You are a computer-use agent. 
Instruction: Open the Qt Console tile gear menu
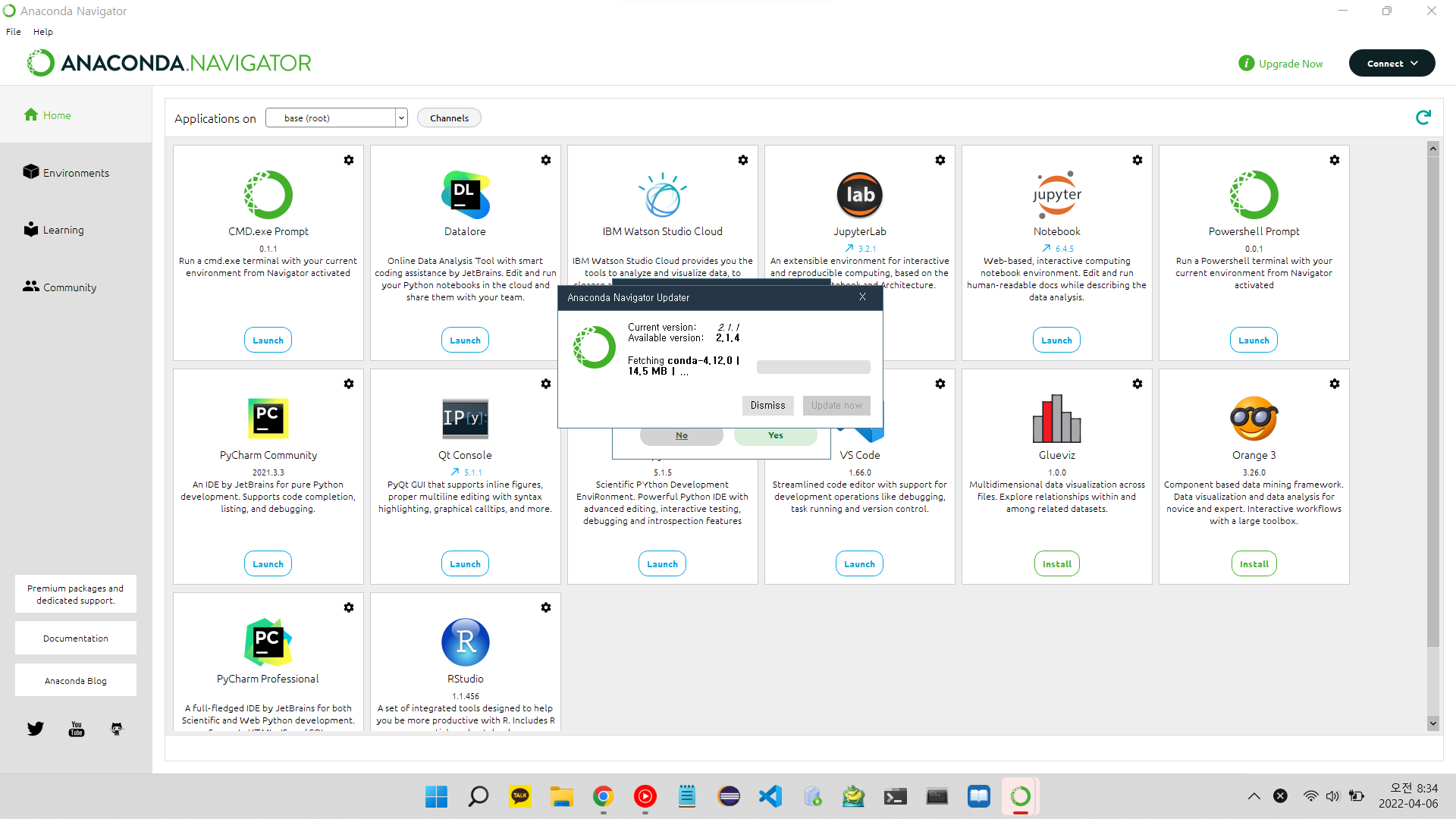[x=546, y=384]
